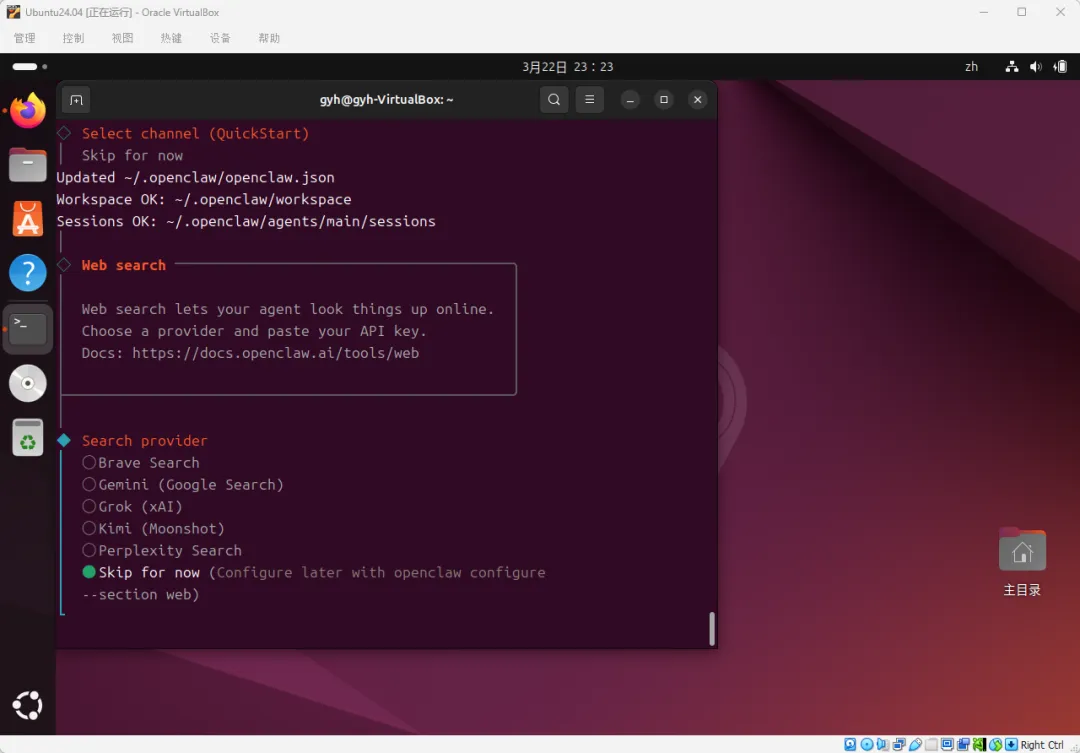Click Workspace OK: ~/.openclaw/workspace line
This screenshot has width=1080, height=753.
tap(204, 199)
